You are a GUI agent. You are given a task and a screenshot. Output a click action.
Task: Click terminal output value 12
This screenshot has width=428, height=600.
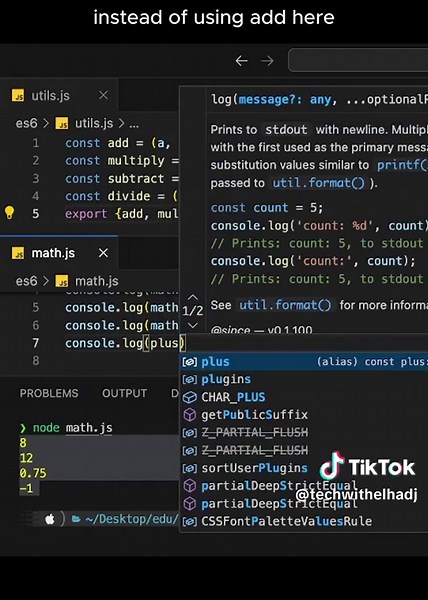coord(26,458)
